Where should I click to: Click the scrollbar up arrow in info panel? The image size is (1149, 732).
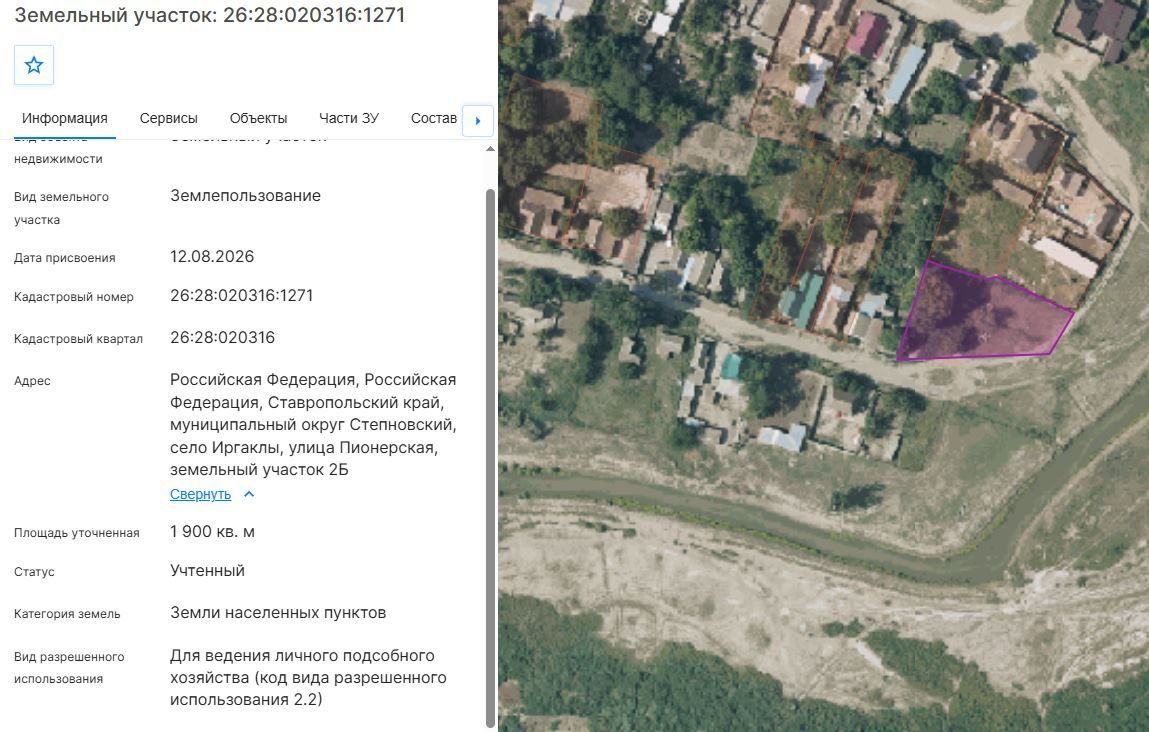490,149
